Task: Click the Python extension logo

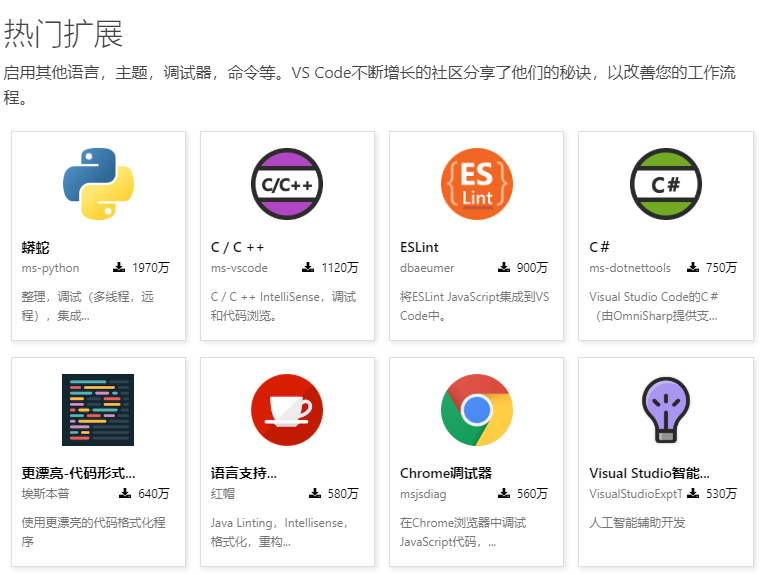Action: (x=98, y=184)
